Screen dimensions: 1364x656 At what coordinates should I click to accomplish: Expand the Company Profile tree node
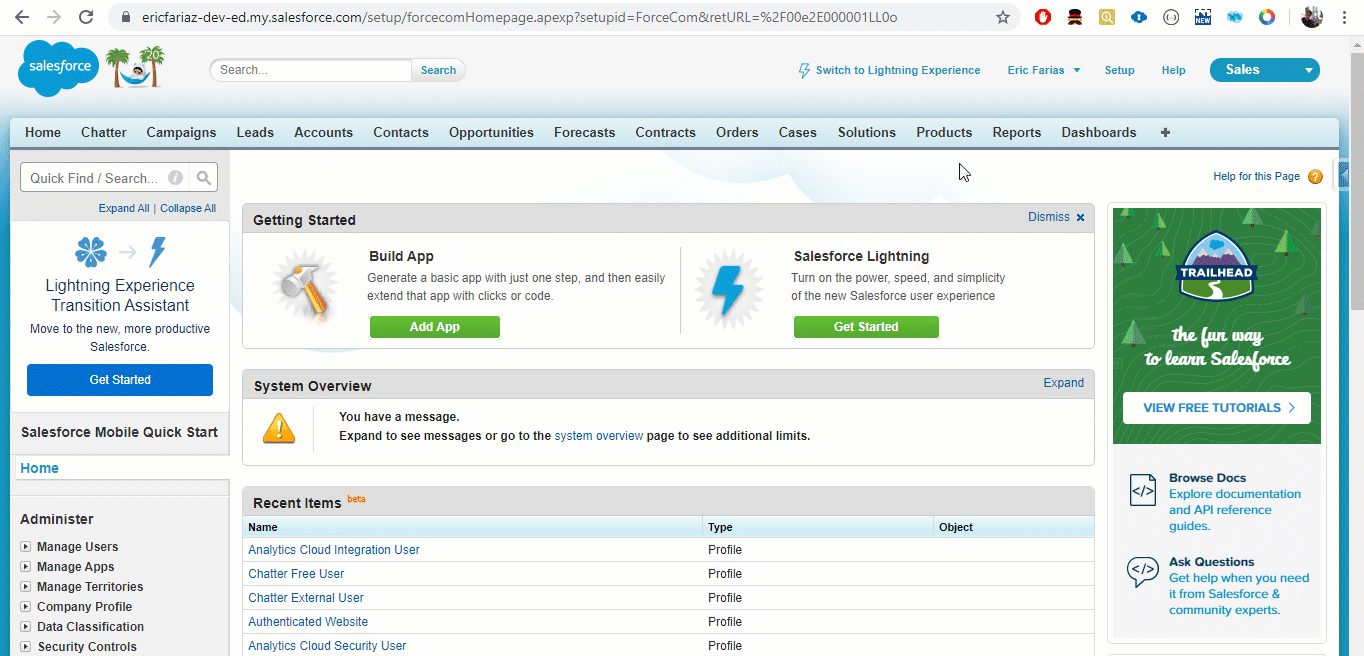coord(26,607)
